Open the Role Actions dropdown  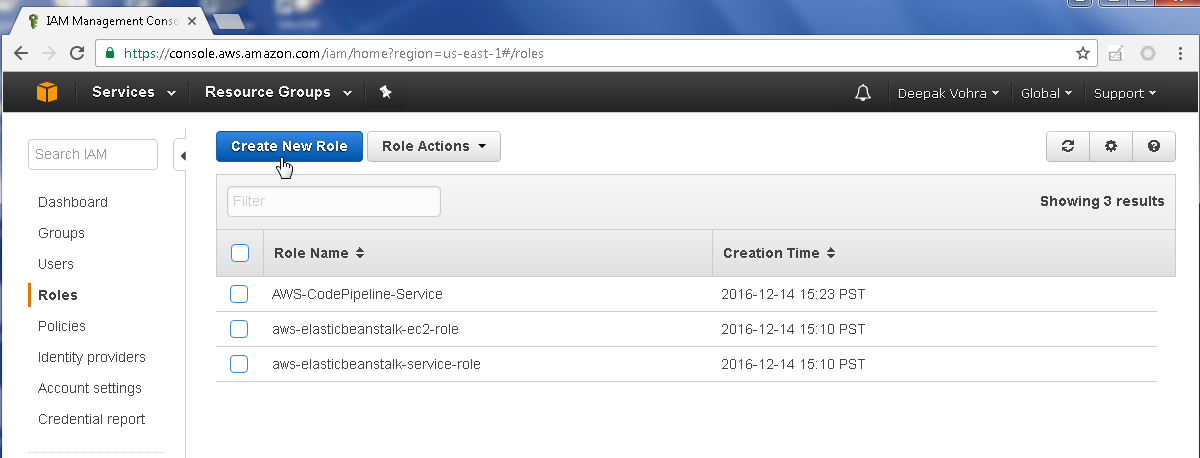click(x=434, y=146)
